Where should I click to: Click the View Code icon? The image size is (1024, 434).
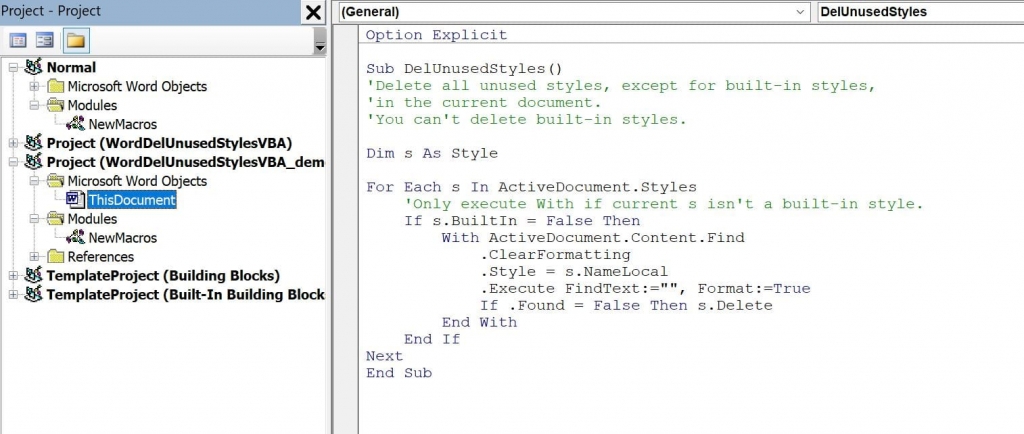[x=18, y=40]
